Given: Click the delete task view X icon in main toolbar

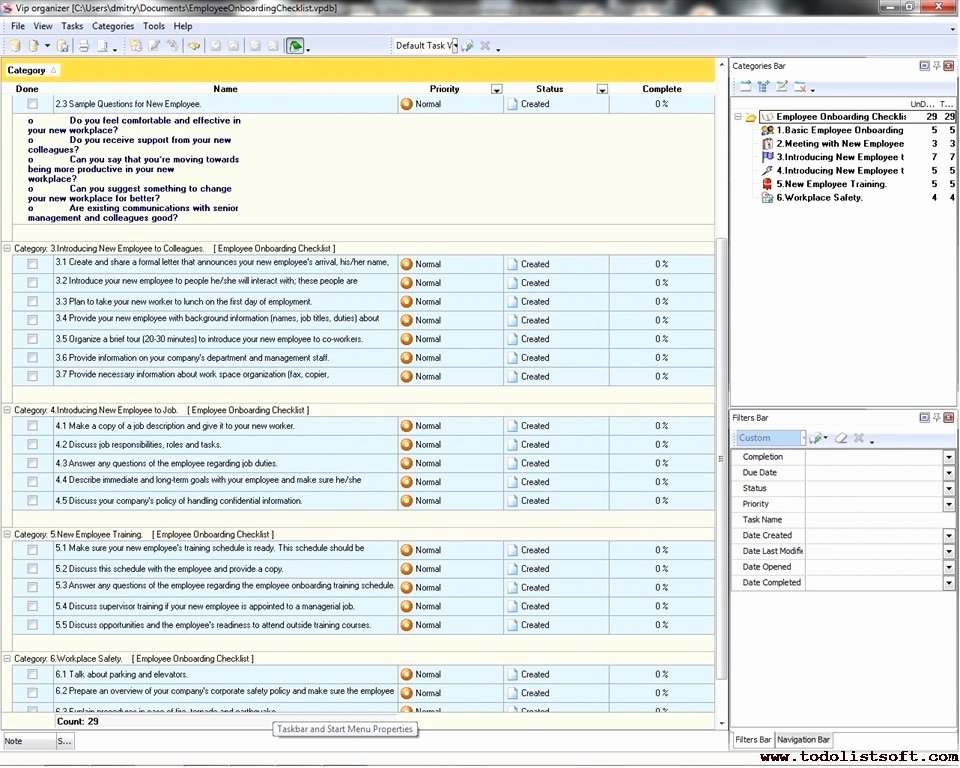Looking at the screenshot, I should tap(485, 45).
